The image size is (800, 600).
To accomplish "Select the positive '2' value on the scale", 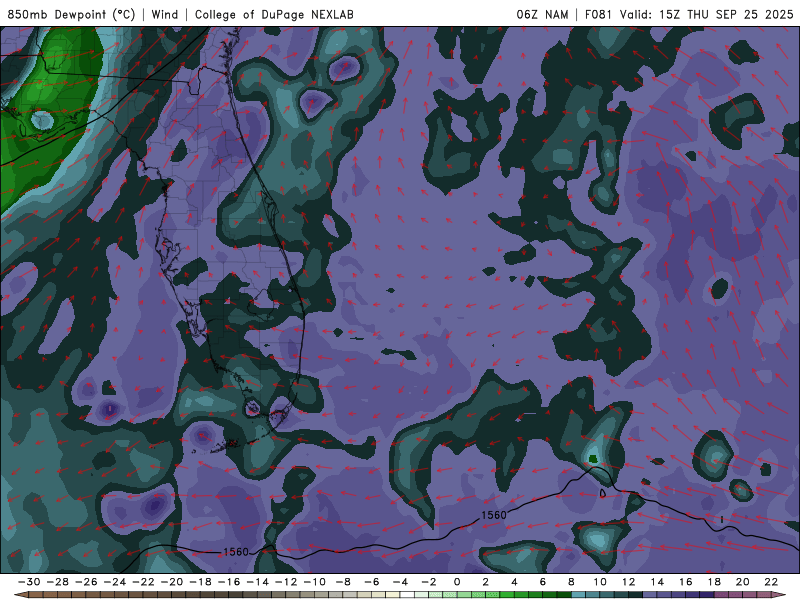I will (x=486, y=582).
